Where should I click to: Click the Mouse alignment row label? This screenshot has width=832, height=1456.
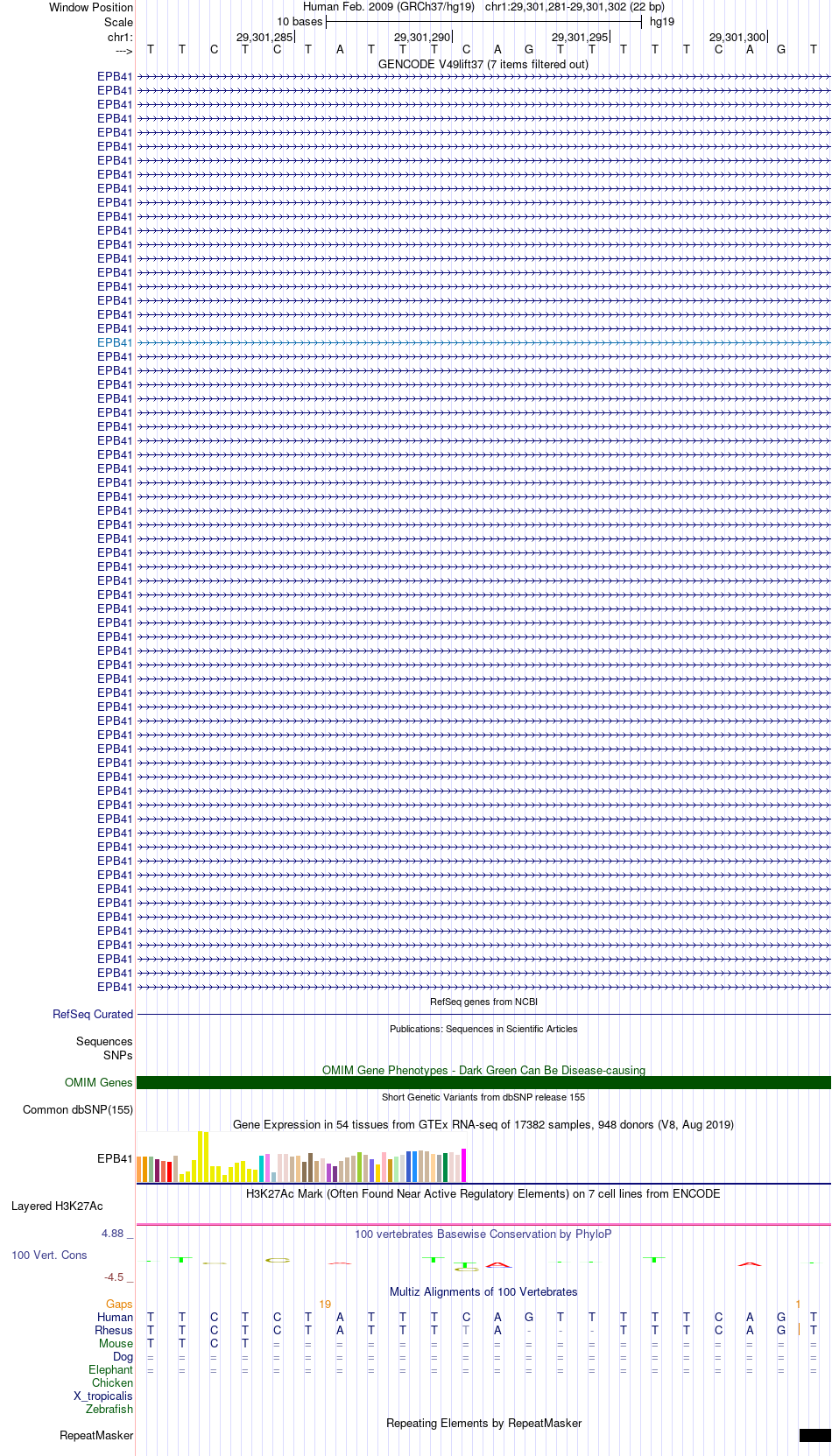(x=116, y=1343)
